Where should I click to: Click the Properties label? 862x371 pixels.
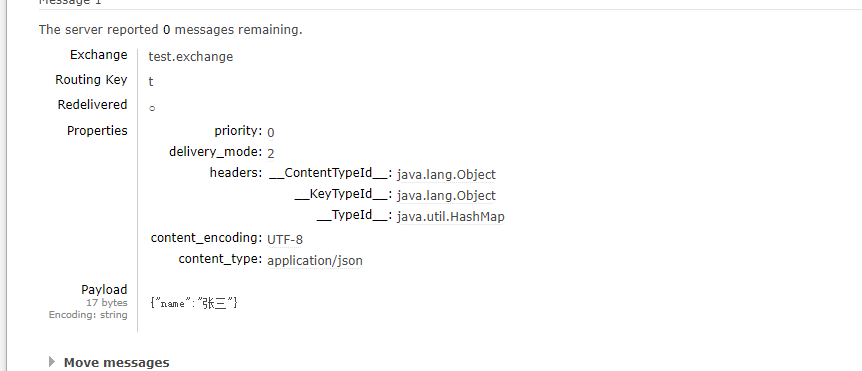97,131
